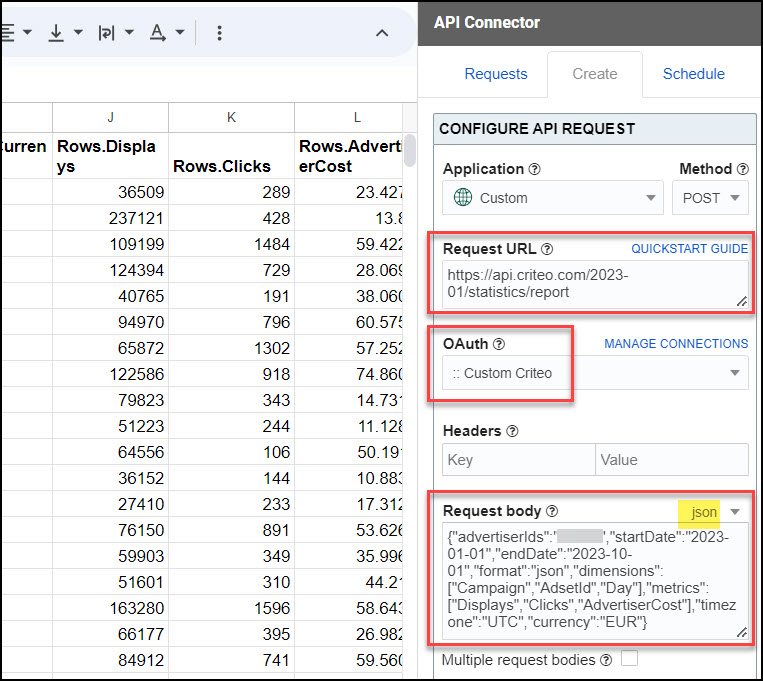
Task: Switch to the Create tab
Action: (595, 74)
